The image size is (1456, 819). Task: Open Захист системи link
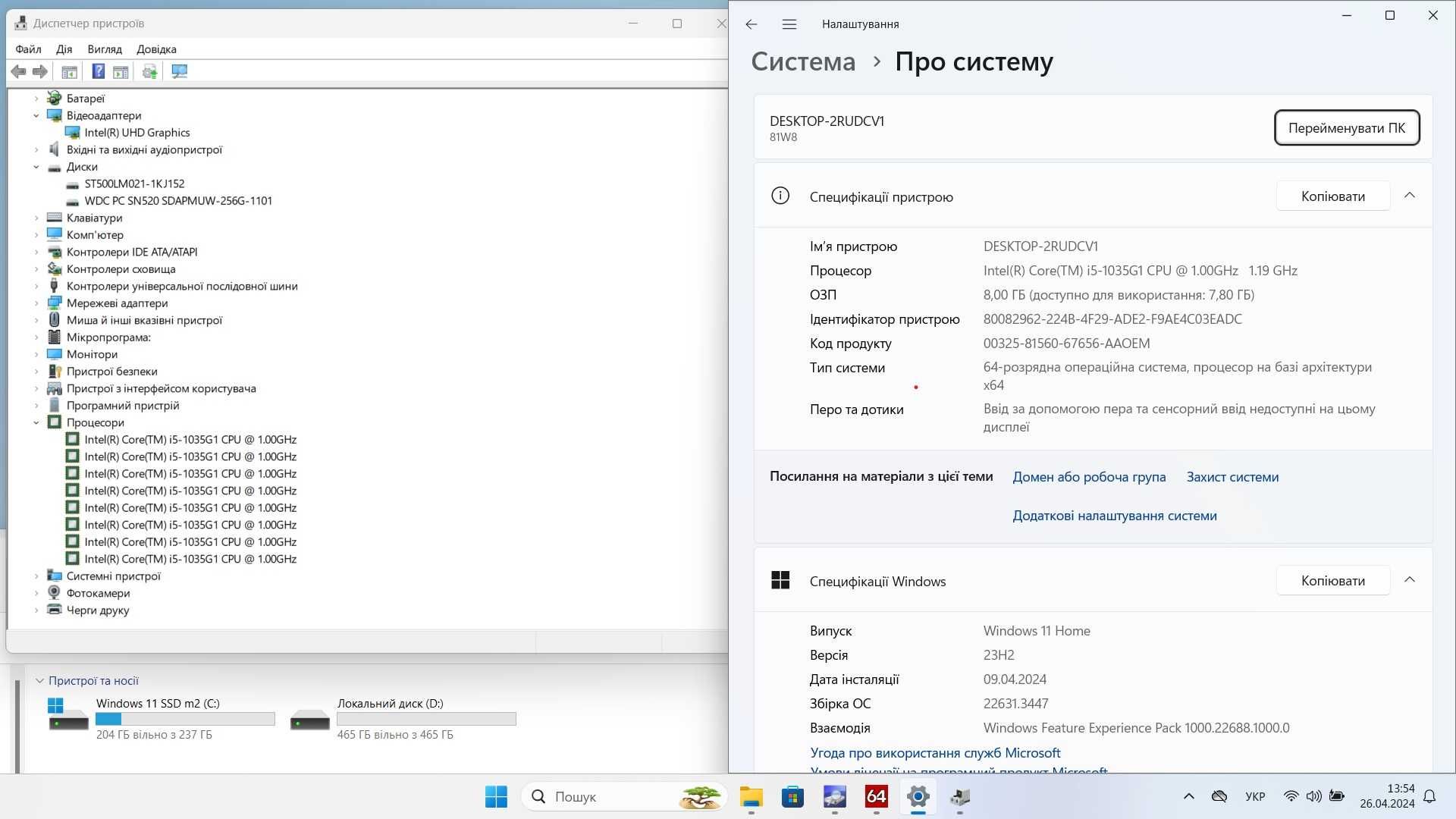pos(1232,477)
